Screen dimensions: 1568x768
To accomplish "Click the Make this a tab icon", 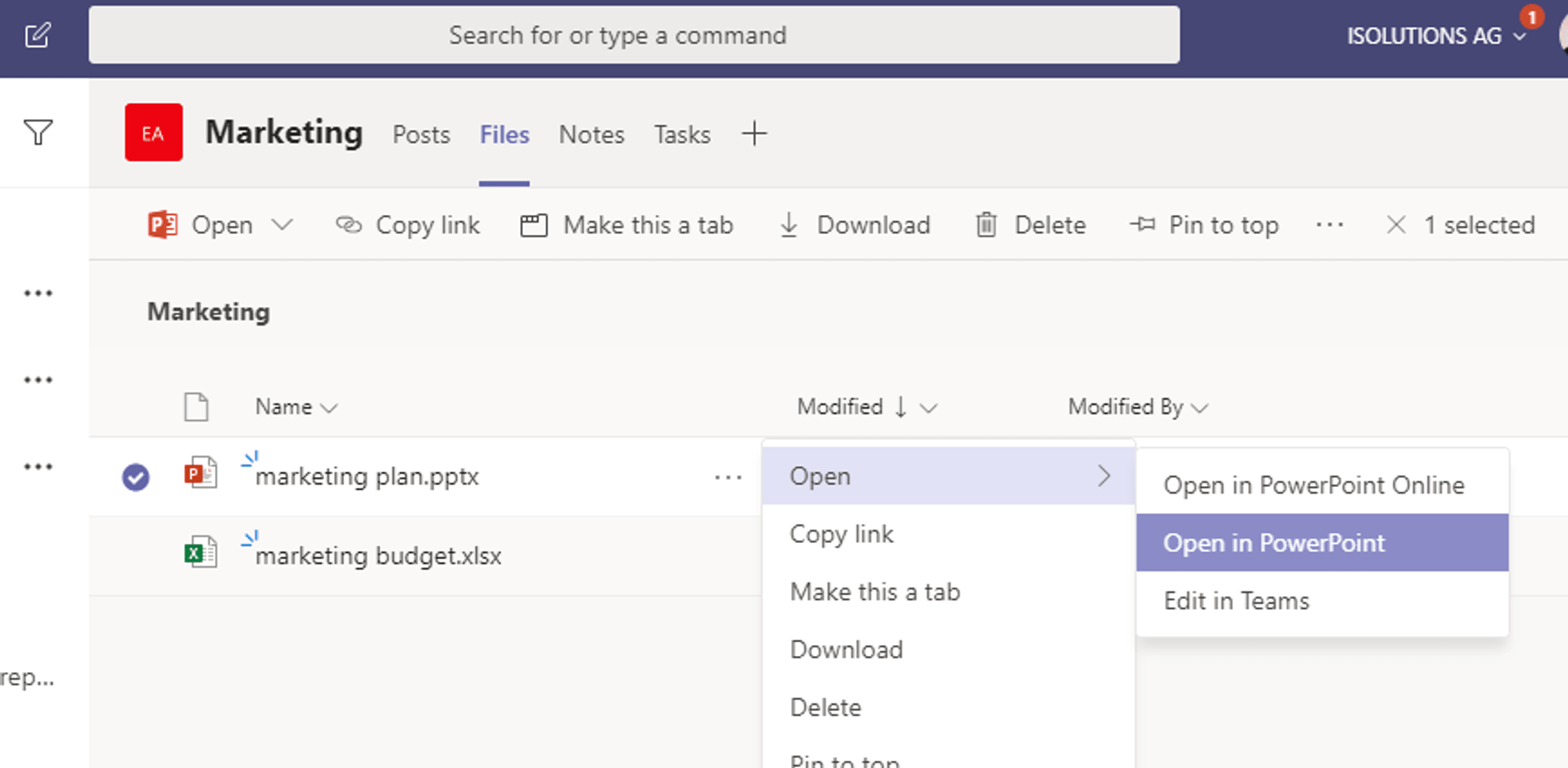I will click(x=534, y=225).
